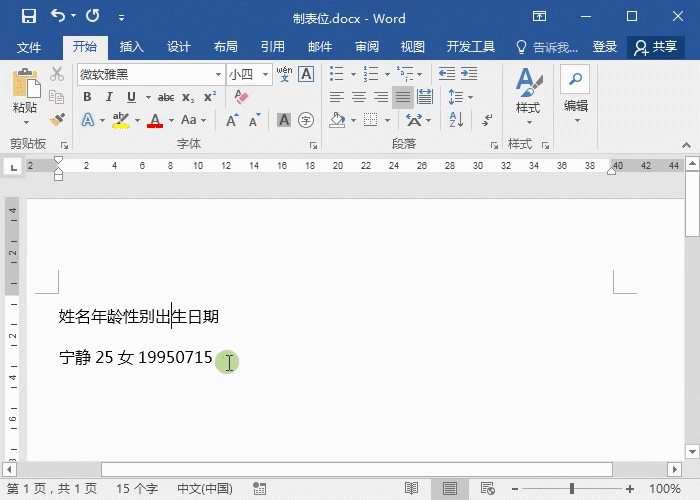This screenshot has width=700, height=500.
Task: Click the Grow Font icon
Action: (x=232, y=120)
